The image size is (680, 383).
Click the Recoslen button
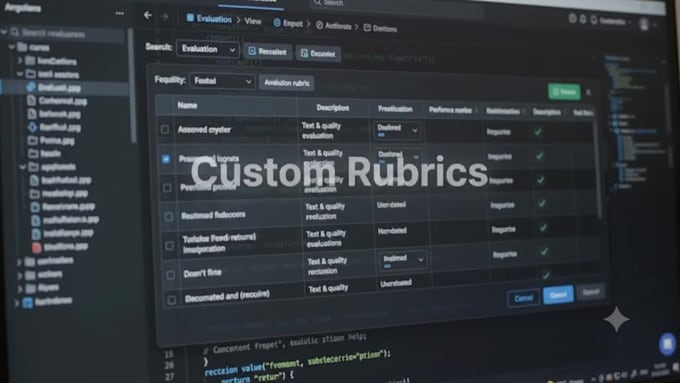tap(268, 52)
